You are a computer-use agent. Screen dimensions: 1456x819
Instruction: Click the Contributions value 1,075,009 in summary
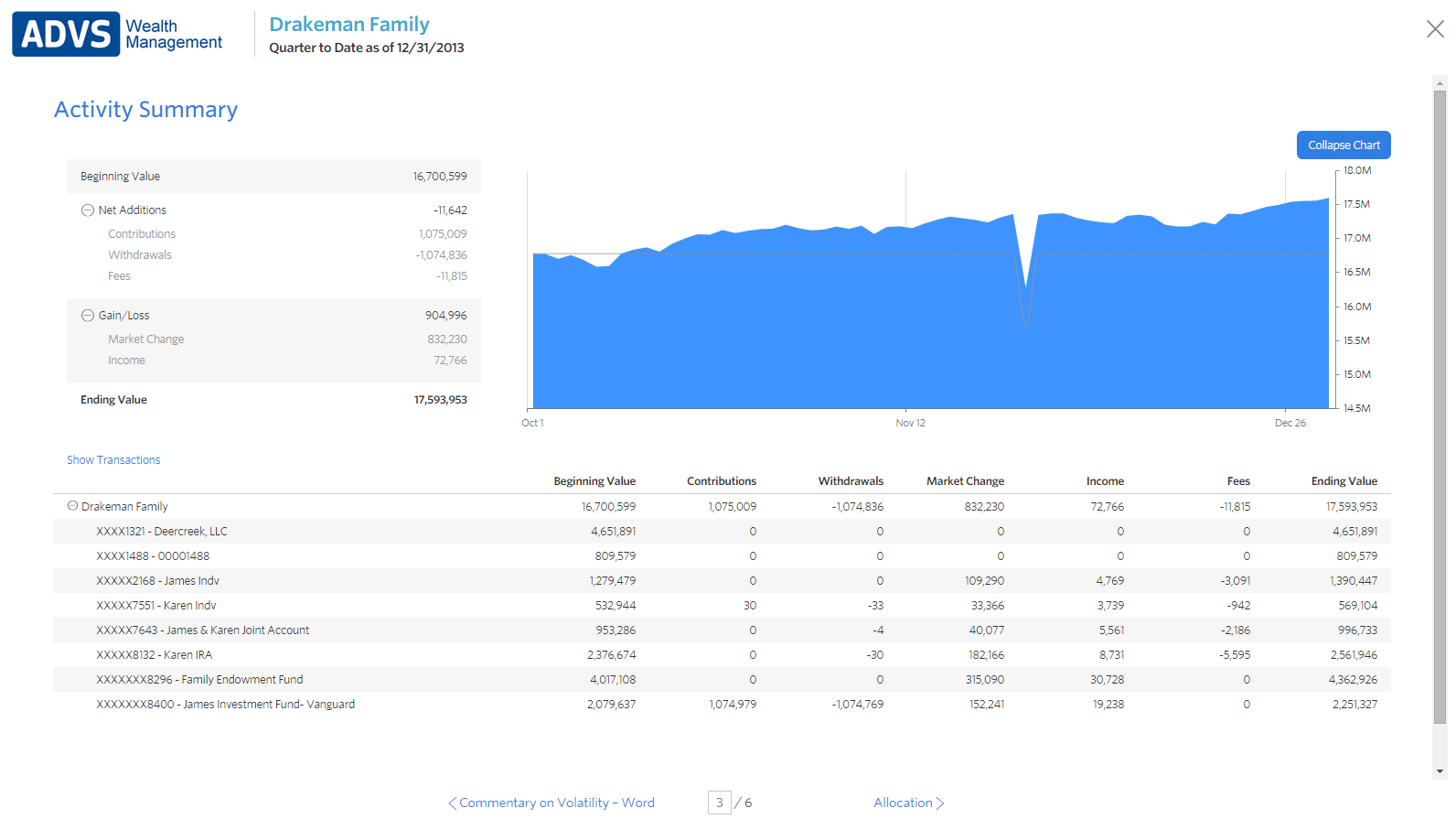click(443, 234)
